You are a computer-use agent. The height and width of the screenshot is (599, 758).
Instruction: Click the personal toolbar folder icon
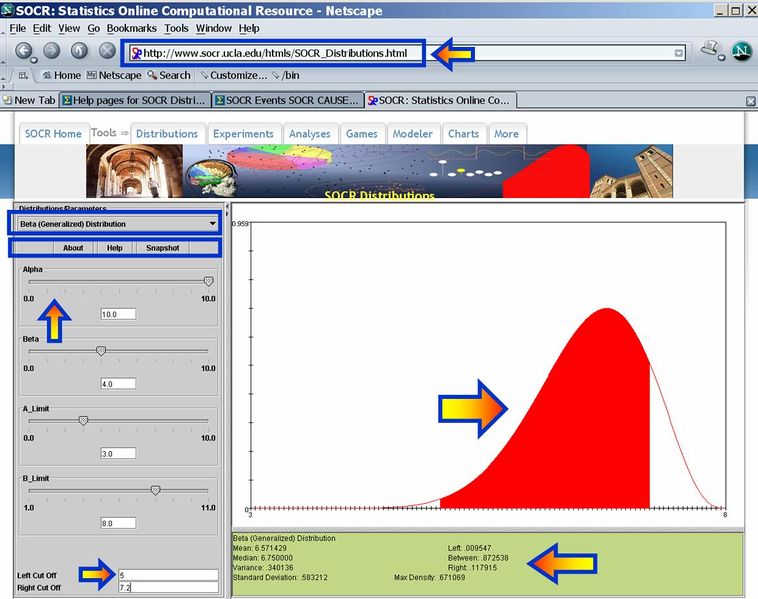pos(23,75)
